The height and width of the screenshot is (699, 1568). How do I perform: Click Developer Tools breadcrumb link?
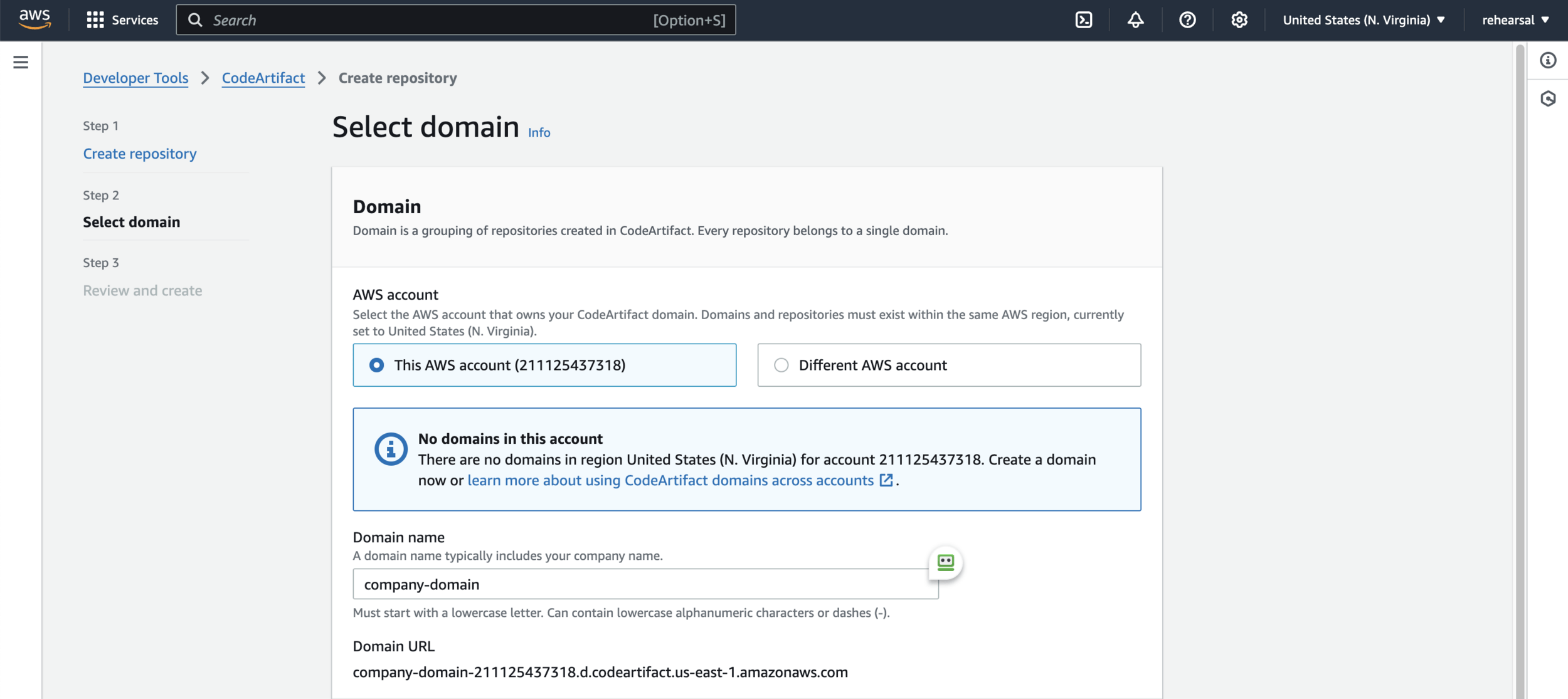[x=135, y=78]
